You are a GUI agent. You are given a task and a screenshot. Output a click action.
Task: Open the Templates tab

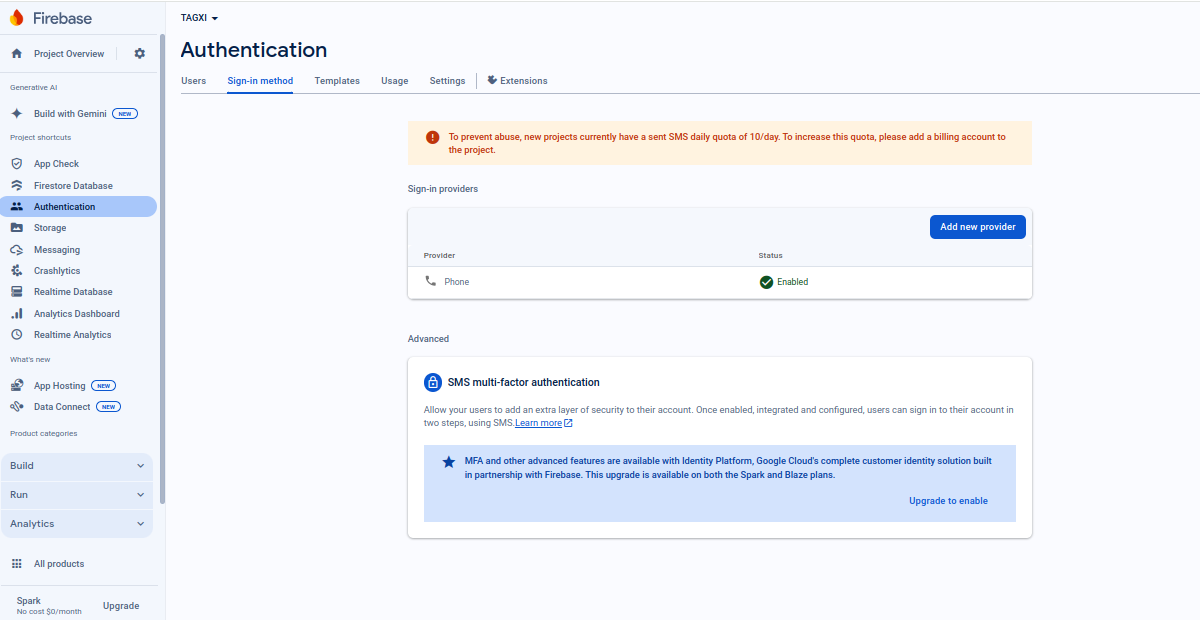(x=336, y=80)
